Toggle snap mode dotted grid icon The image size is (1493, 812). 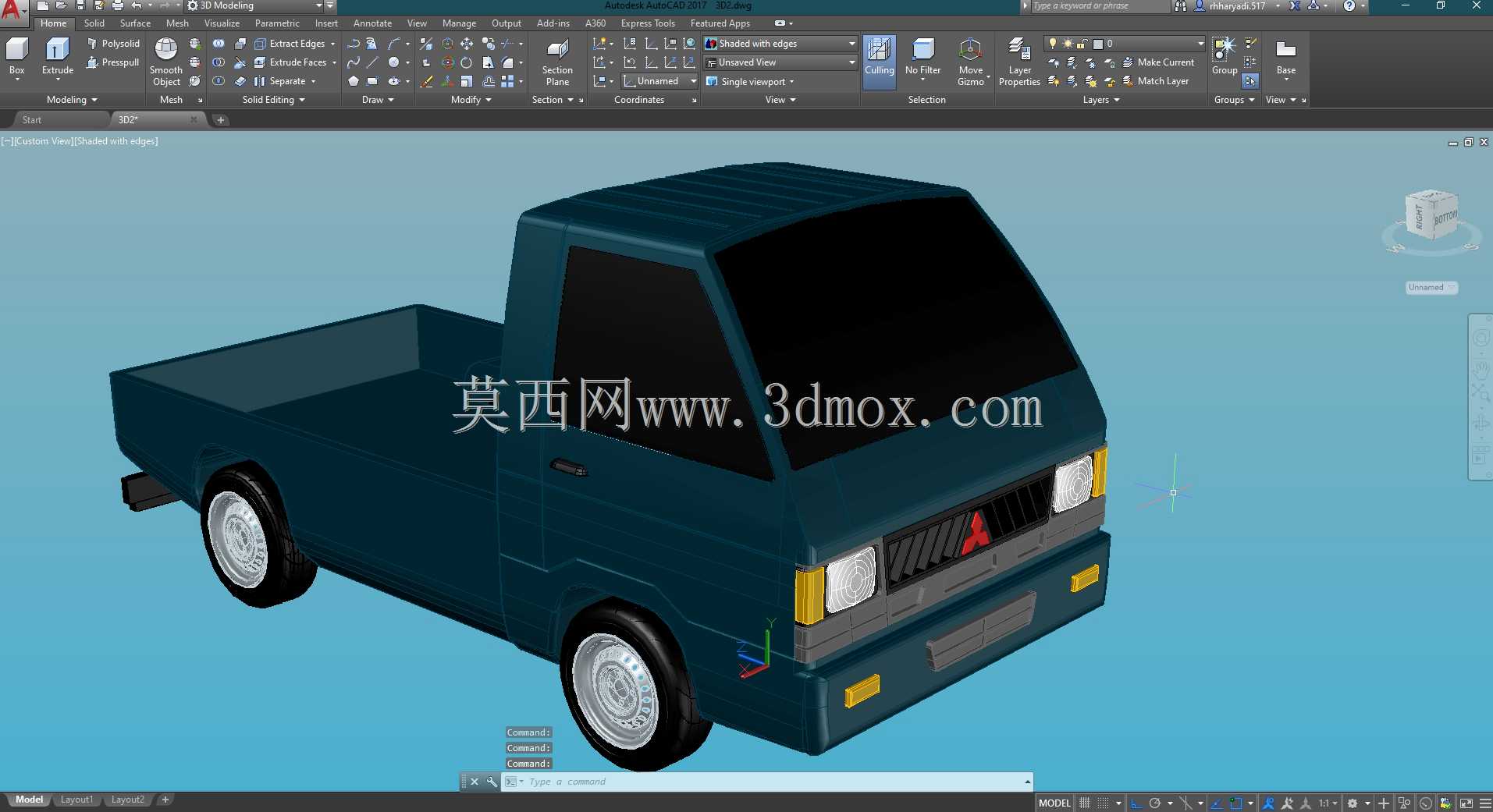pyautogui.click(x=1104, y=803)
